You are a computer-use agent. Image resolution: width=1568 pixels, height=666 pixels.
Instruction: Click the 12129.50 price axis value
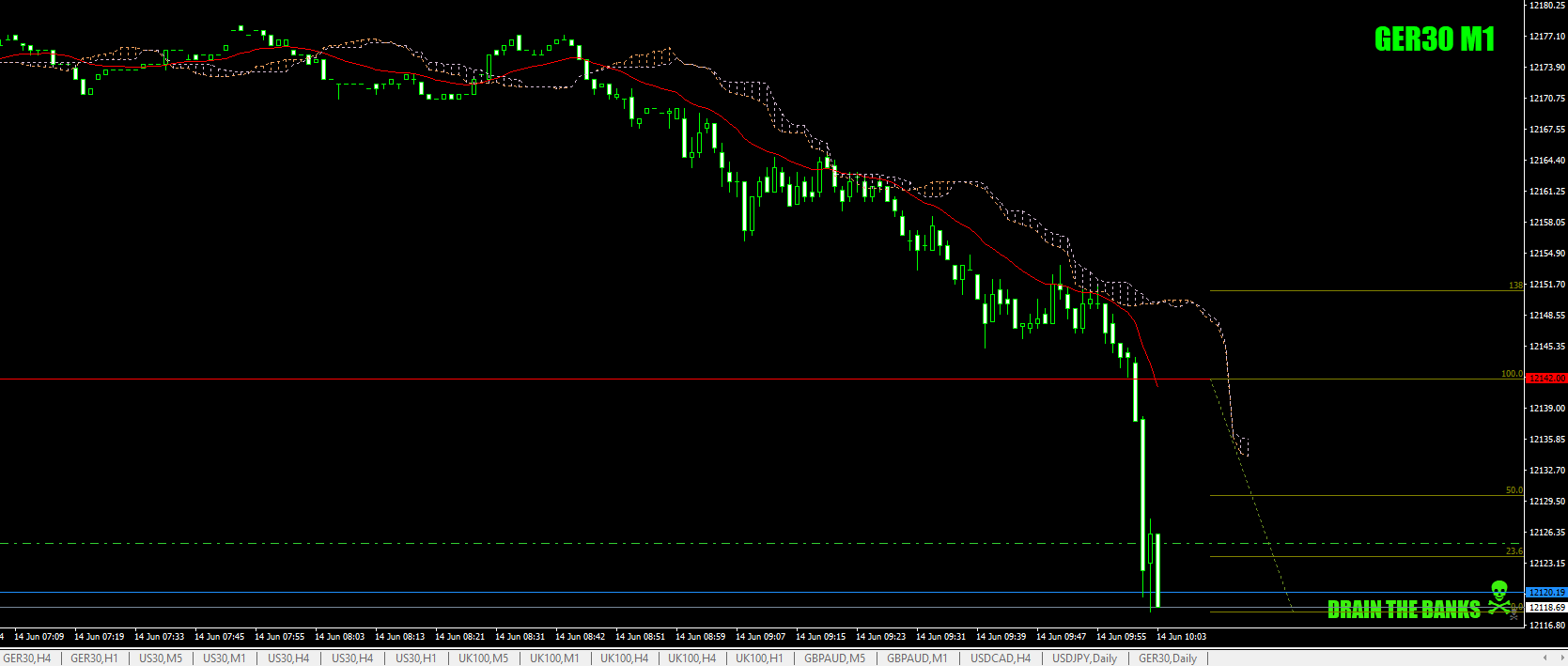(1547, 502)
